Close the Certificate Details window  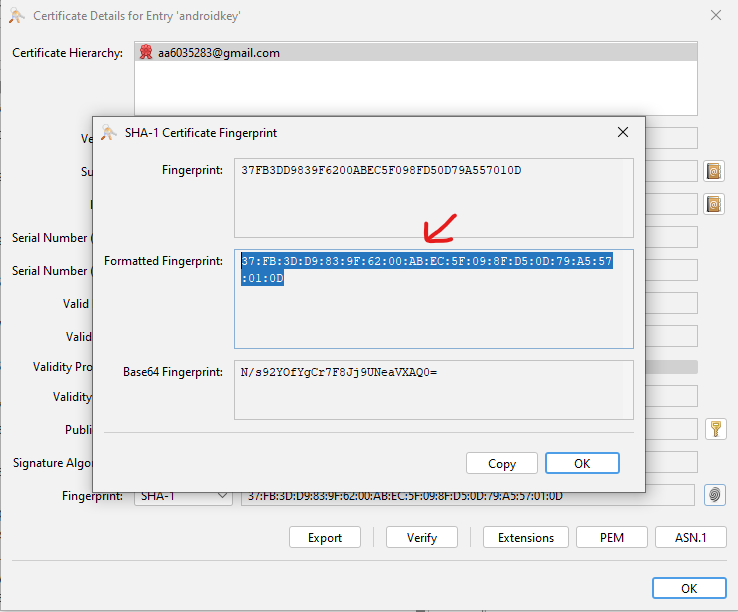715,15
